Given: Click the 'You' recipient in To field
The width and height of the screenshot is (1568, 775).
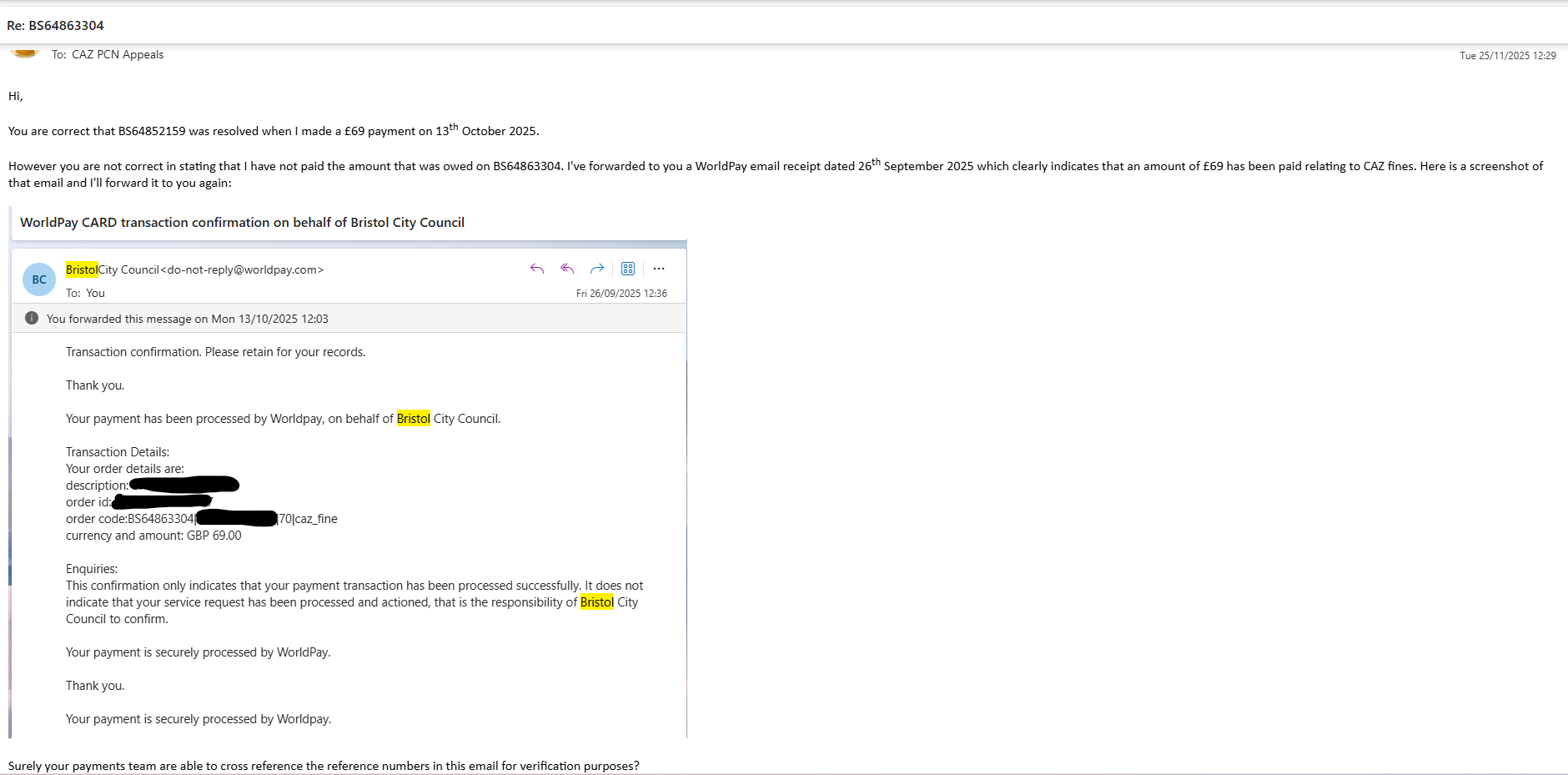Looking at the screenshot, I should click(x=95, y=293).
